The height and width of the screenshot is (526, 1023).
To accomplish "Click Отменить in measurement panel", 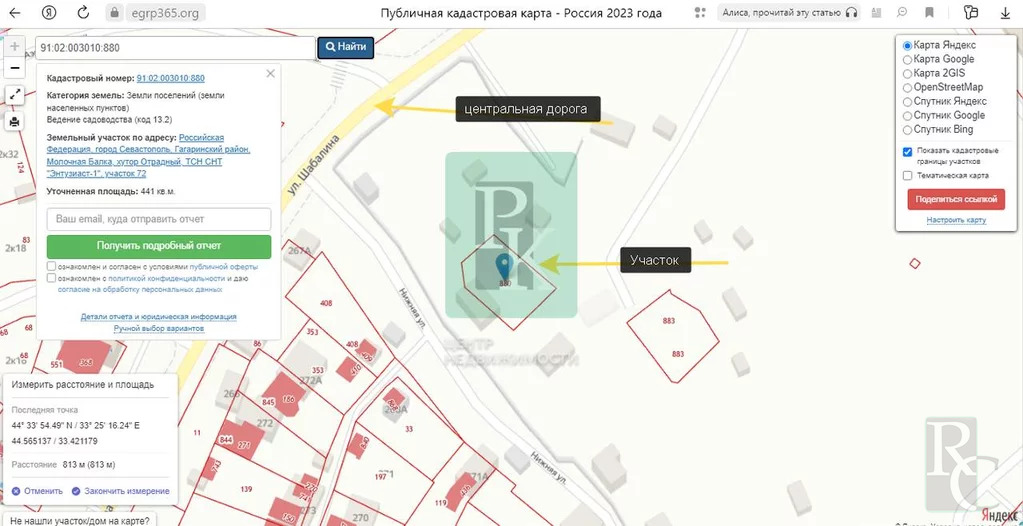I will tap(38, 491).
